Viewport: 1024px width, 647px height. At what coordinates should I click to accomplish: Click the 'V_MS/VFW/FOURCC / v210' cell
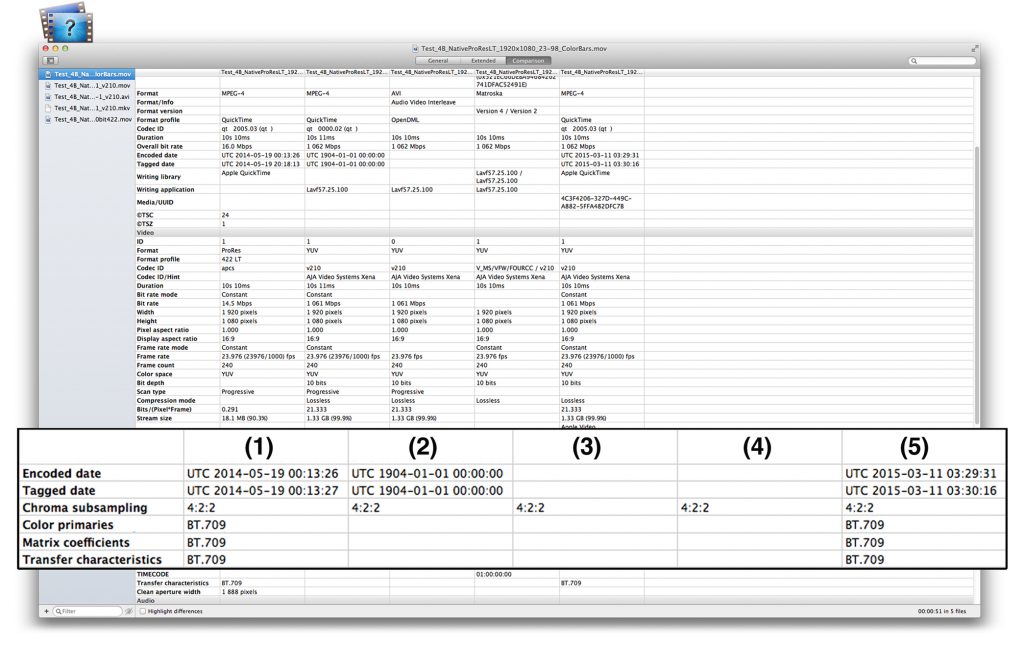(515, 268)
